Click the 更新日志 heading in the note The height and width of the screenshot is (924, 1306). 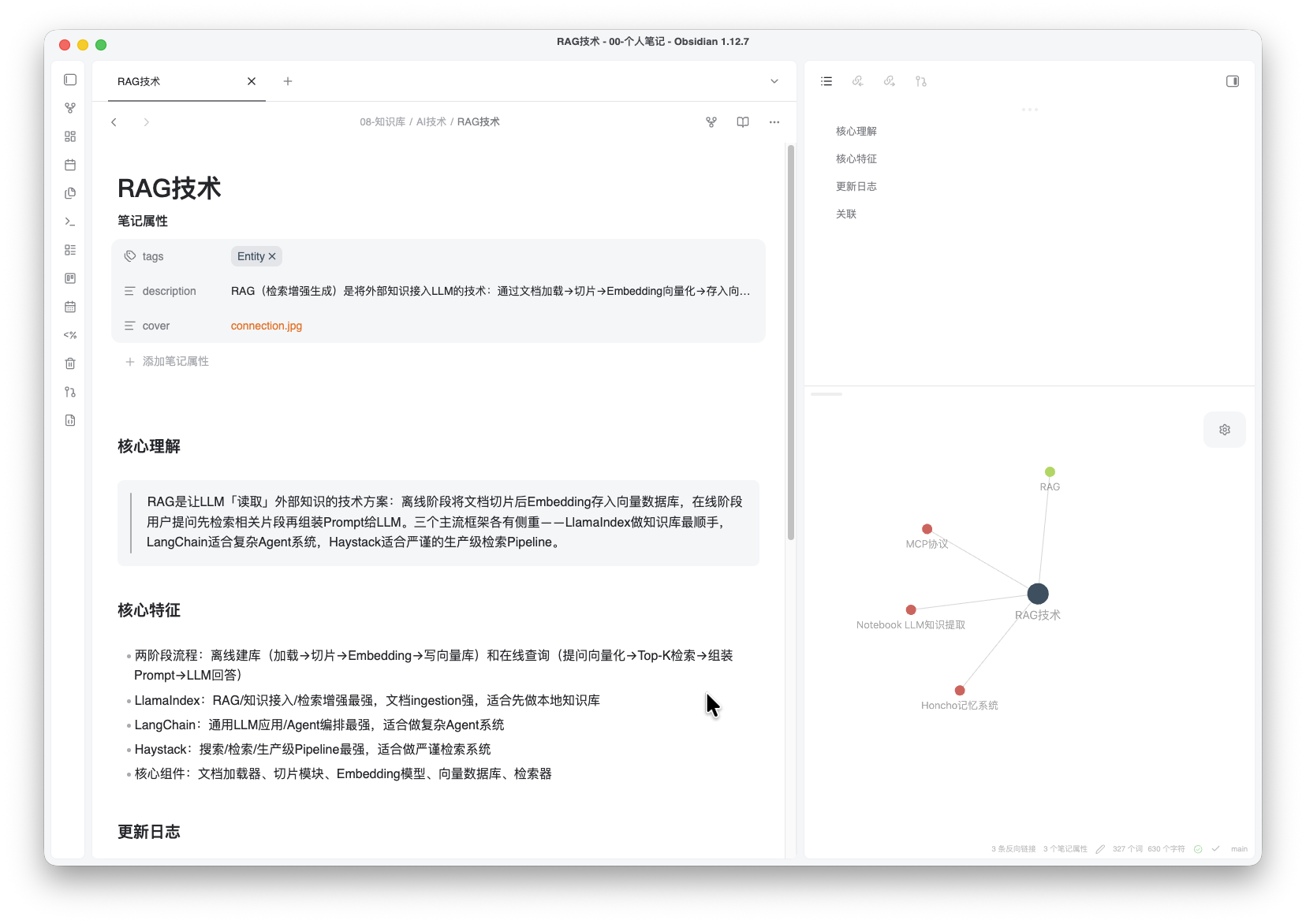point(149,832)
